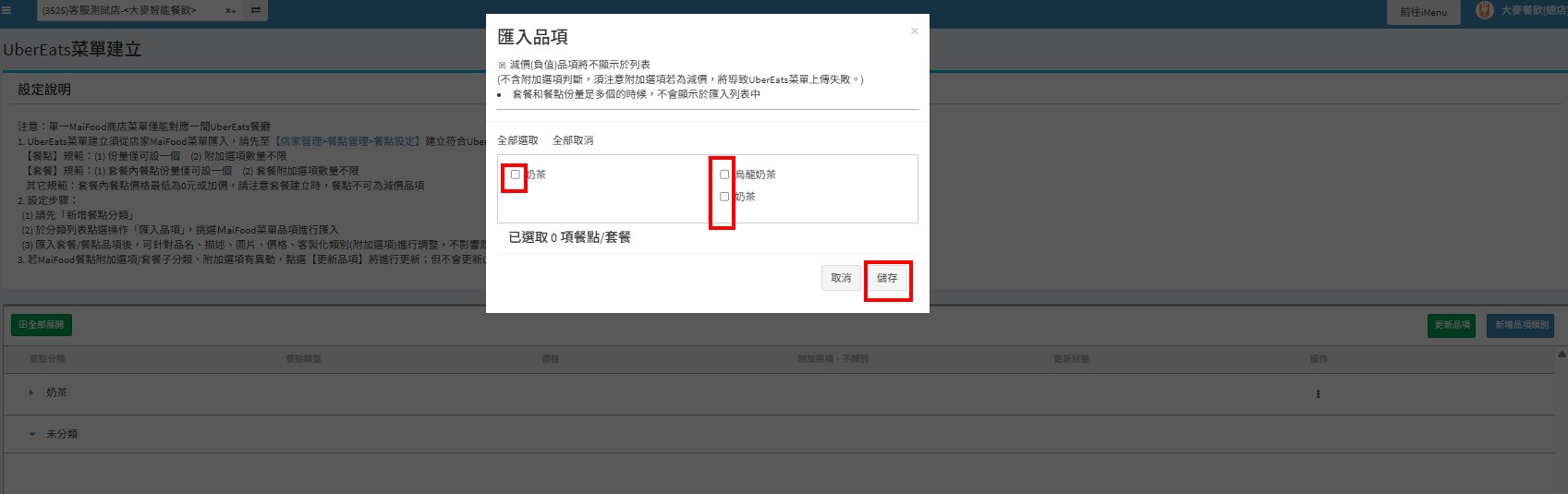Open the hamburger menu in the top bar
This screenshot has height=494, width=1568.
coord(7,11)
